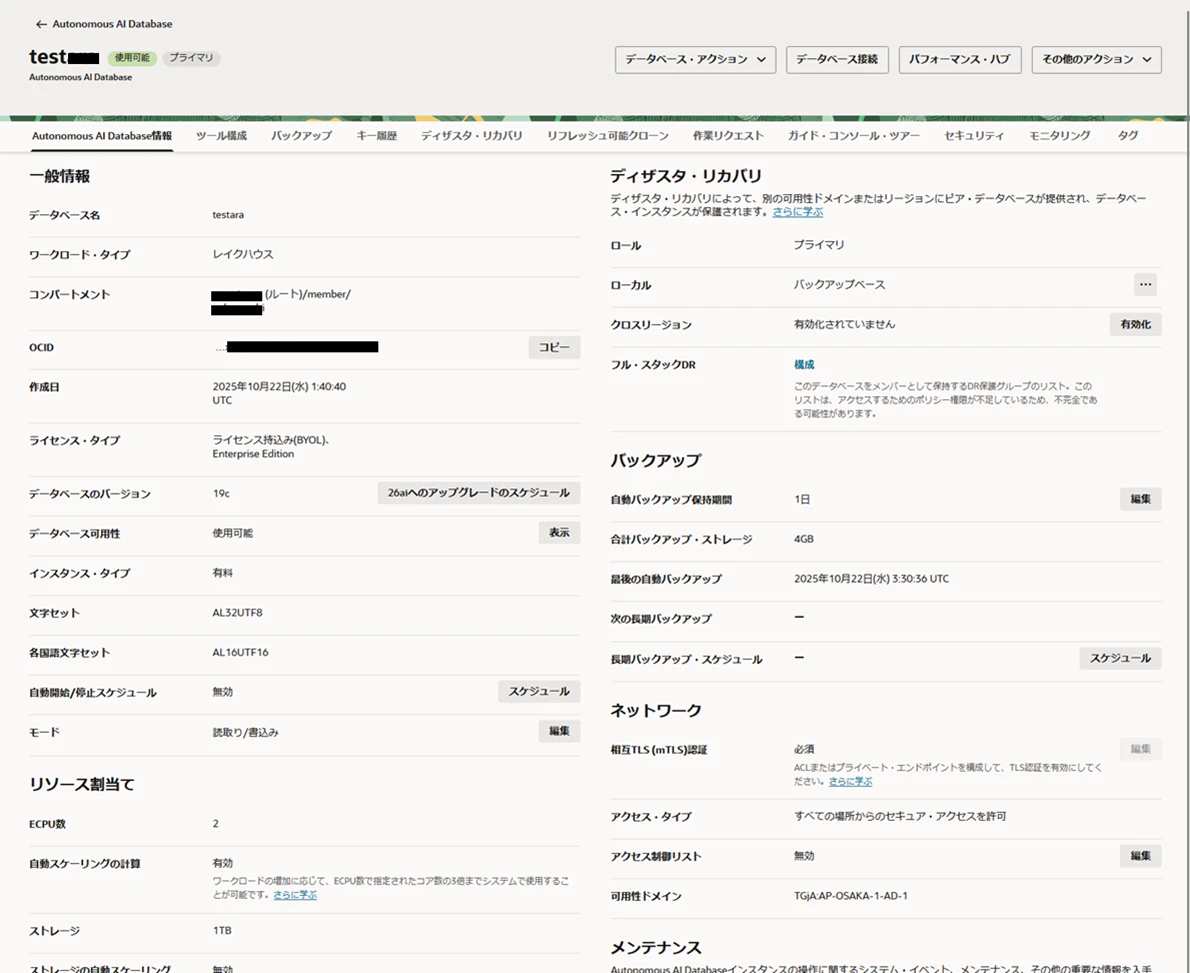The image size is (1190, 973).
Task: Open さらに学ぶ link in ディザスタ・リカバリ description
Action: tap(798, 212)
